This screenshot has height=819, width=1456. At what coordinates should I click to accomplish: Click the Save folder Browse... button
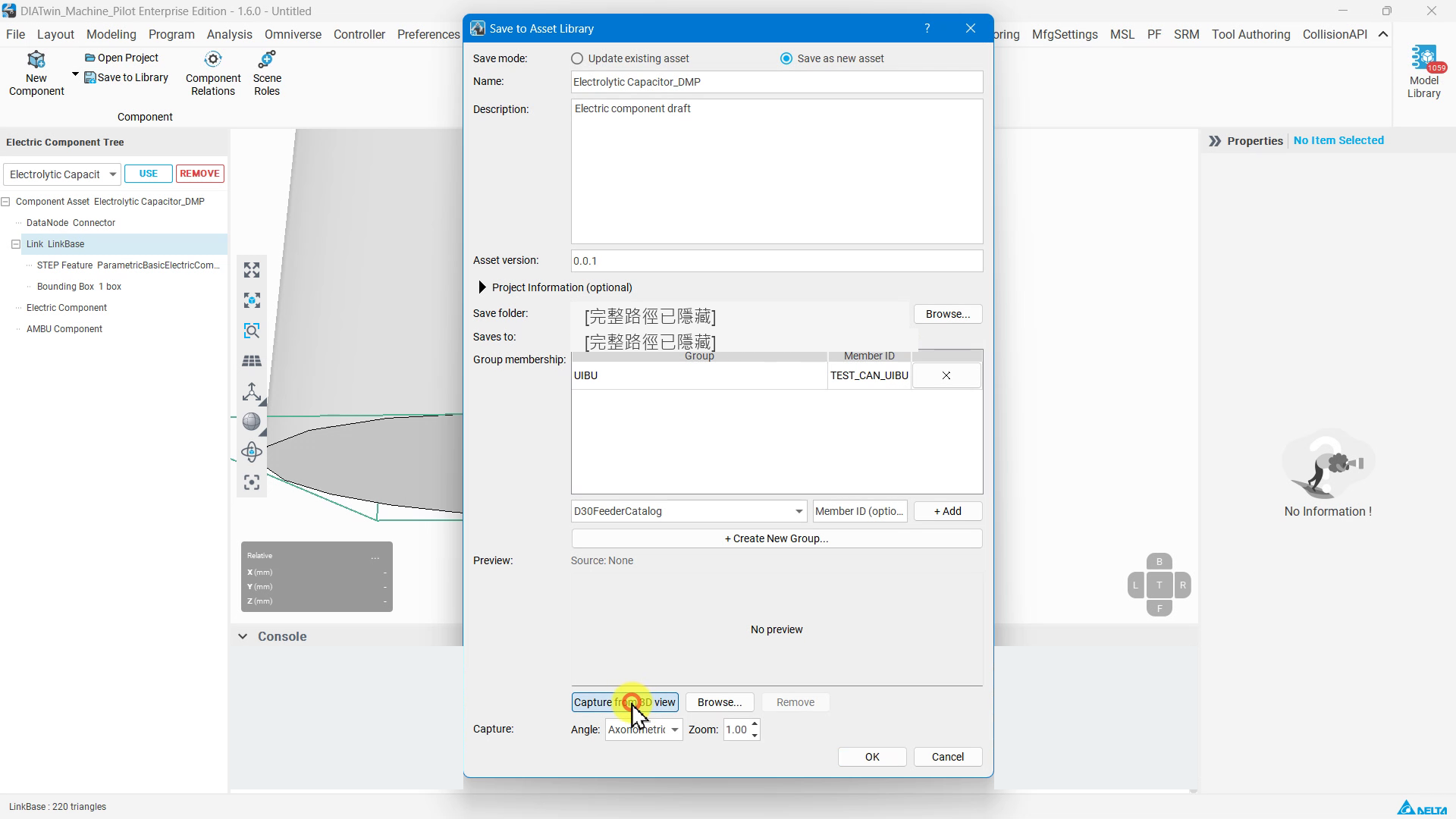click(x=947, y=314)
